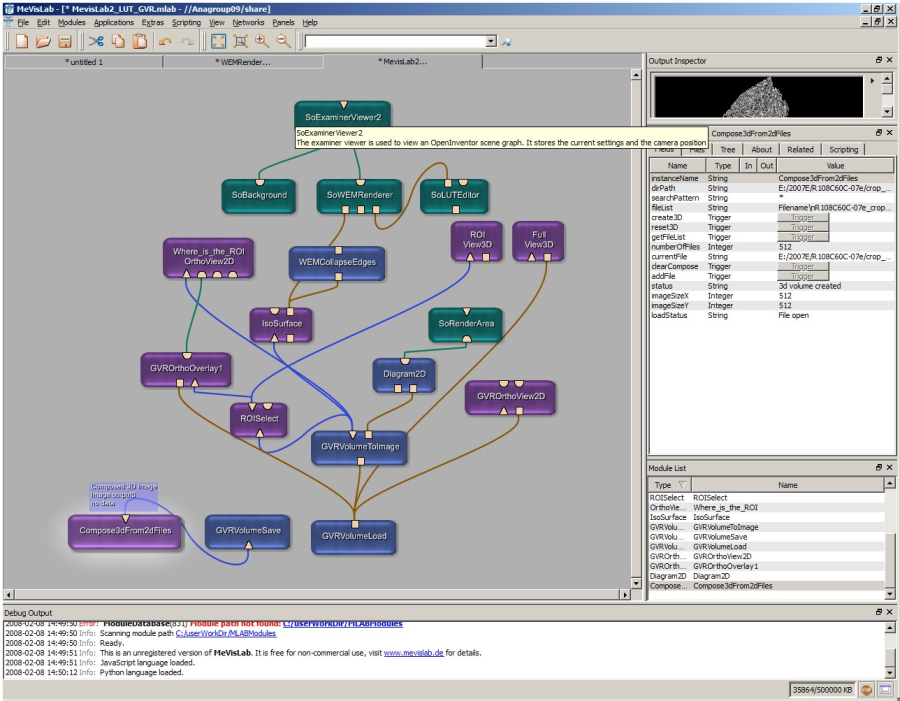The width and height of the screenshot is (900, 701).
Task: Save the network with floppy disk icon
Action: pyautogui.click(x=65, y=41)
